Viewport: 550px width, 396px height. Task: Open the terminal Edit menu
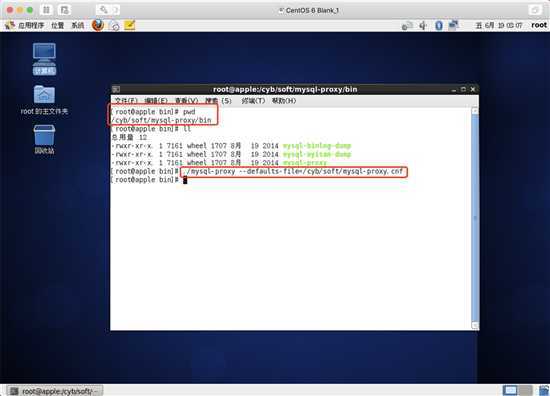tap(156, 101)
